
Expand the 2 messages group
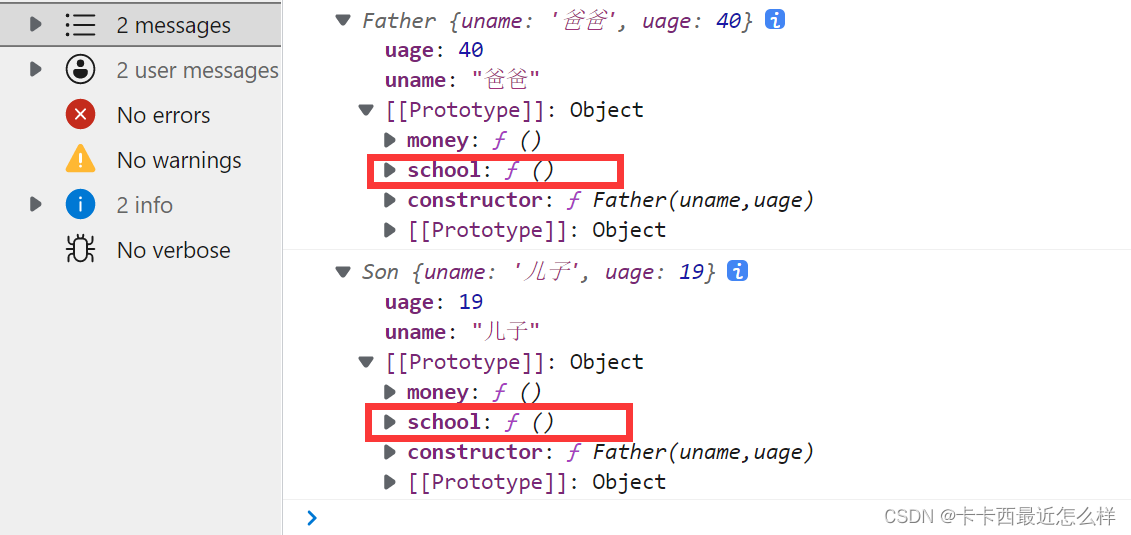click(35, 25)
